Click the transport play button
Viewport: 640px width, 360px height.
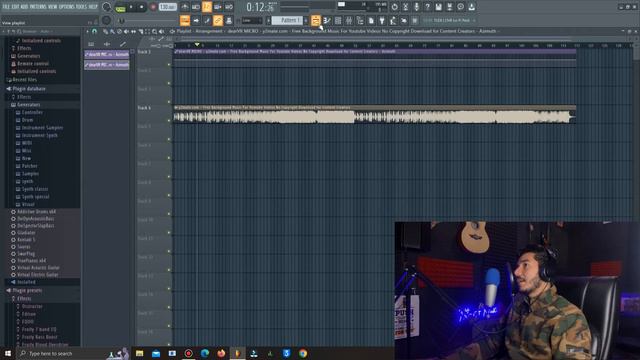click(x=131, y=7)
